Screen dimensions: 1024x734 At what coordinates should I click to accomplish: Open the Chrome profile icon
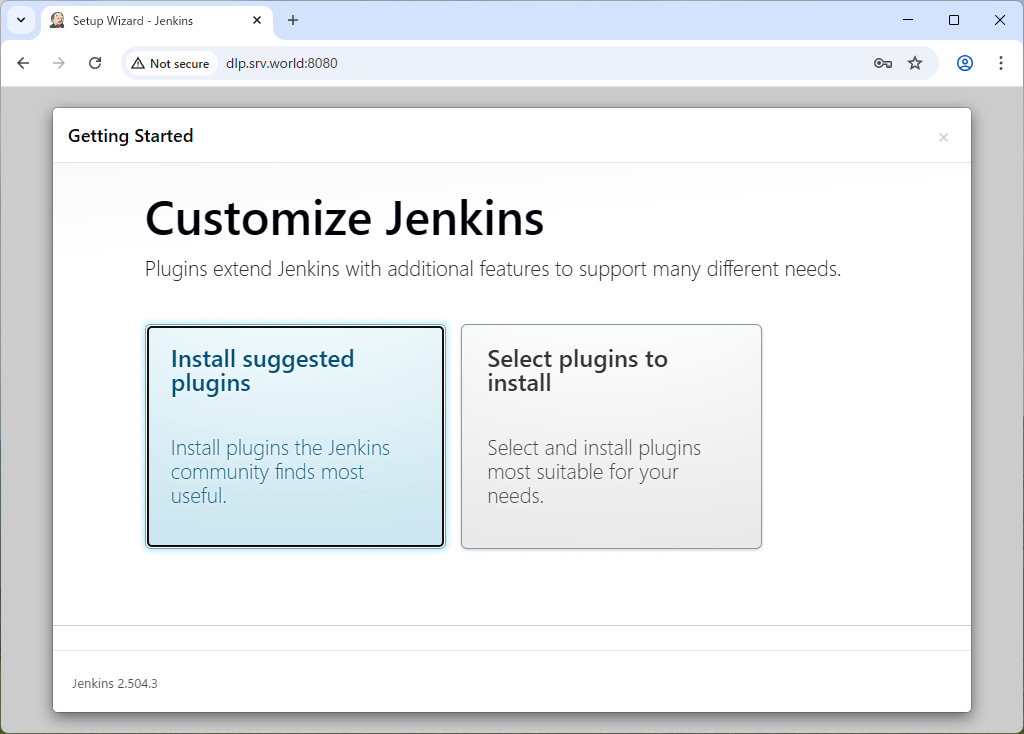[x=965, y=63]
